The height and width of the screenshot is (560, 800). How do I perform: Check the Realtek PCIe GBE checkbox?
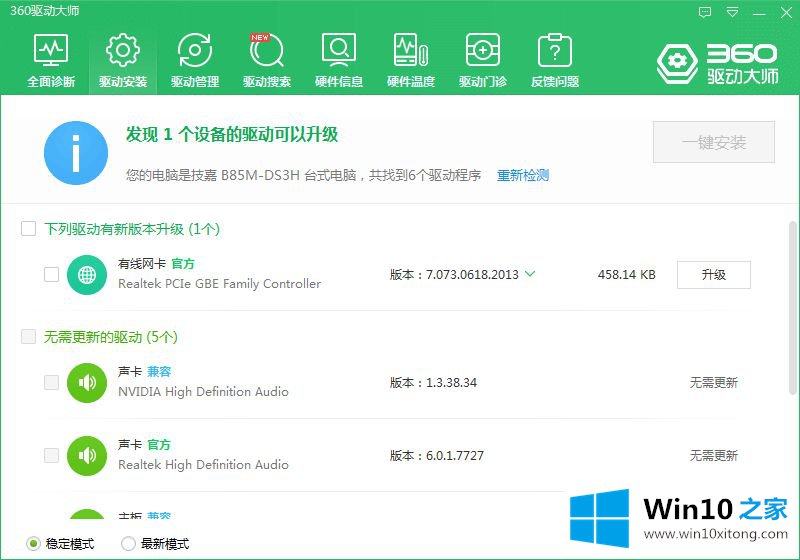tap(52, 274)
